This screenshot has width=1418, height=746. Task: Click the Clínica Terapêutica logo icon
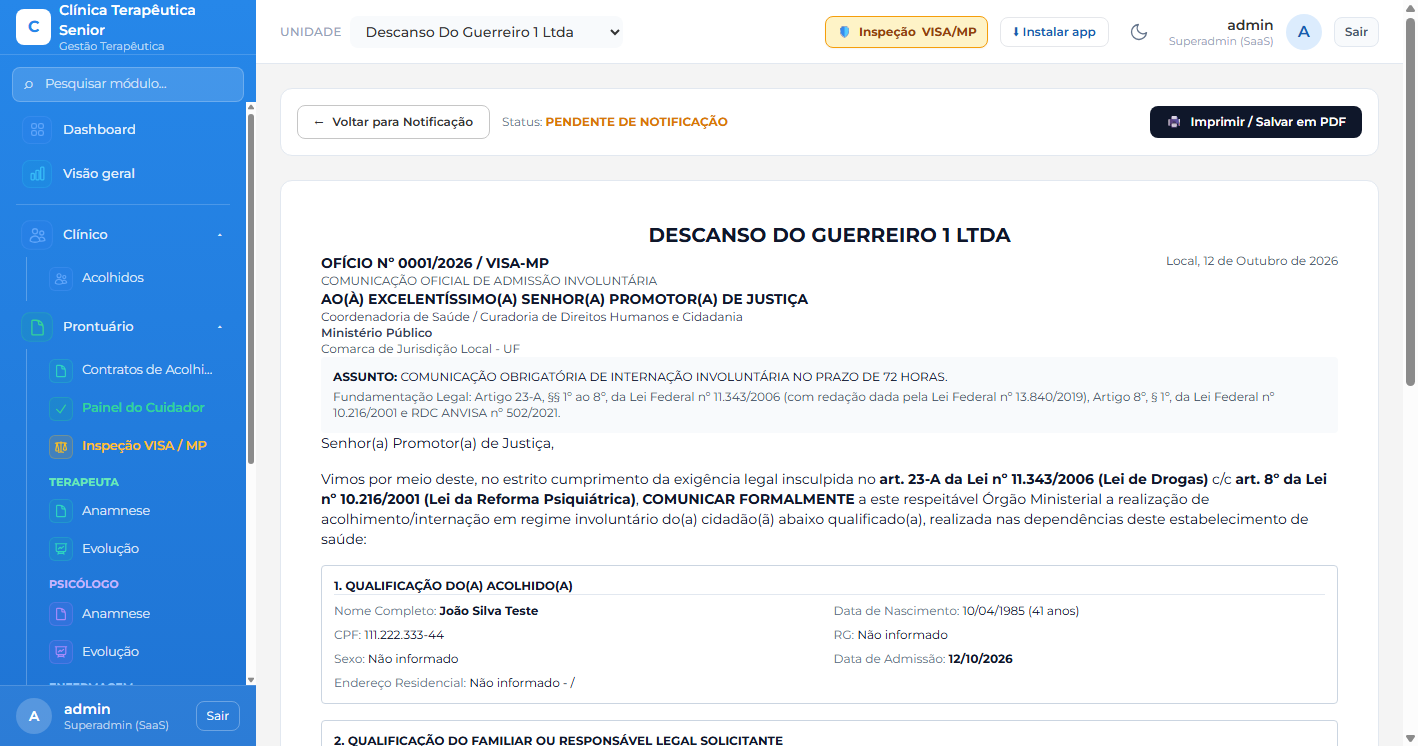(x=33, y=27)
